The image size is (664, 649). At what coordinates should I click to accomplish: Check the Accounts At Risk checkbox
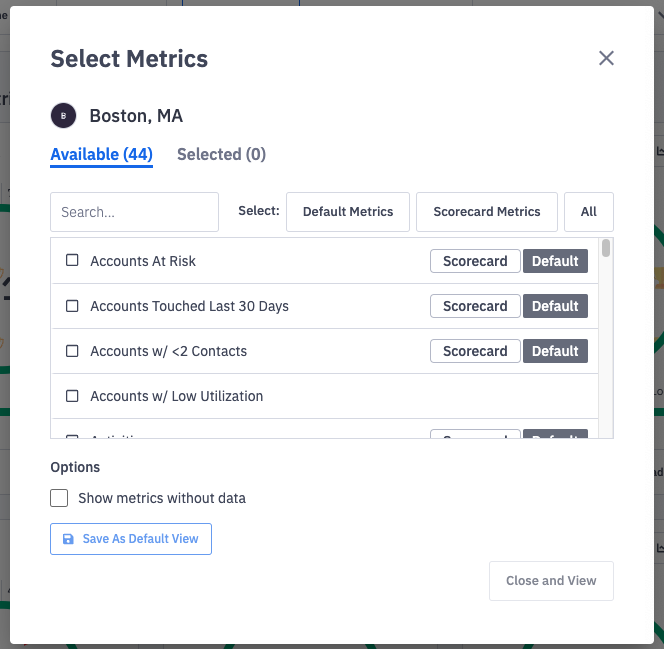[x=72, y=261]
